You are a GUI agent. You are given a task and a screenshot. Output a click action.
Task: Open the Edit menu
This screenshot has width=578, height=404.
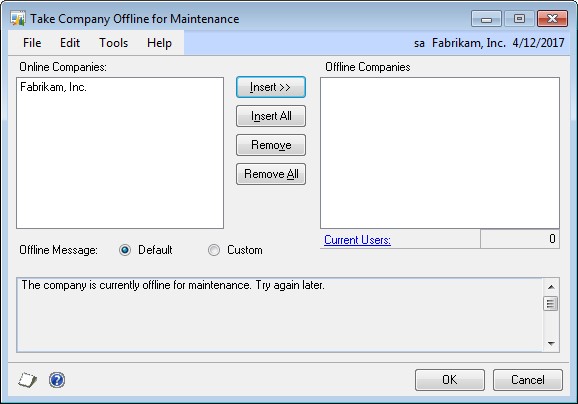[x=70, y=43]
